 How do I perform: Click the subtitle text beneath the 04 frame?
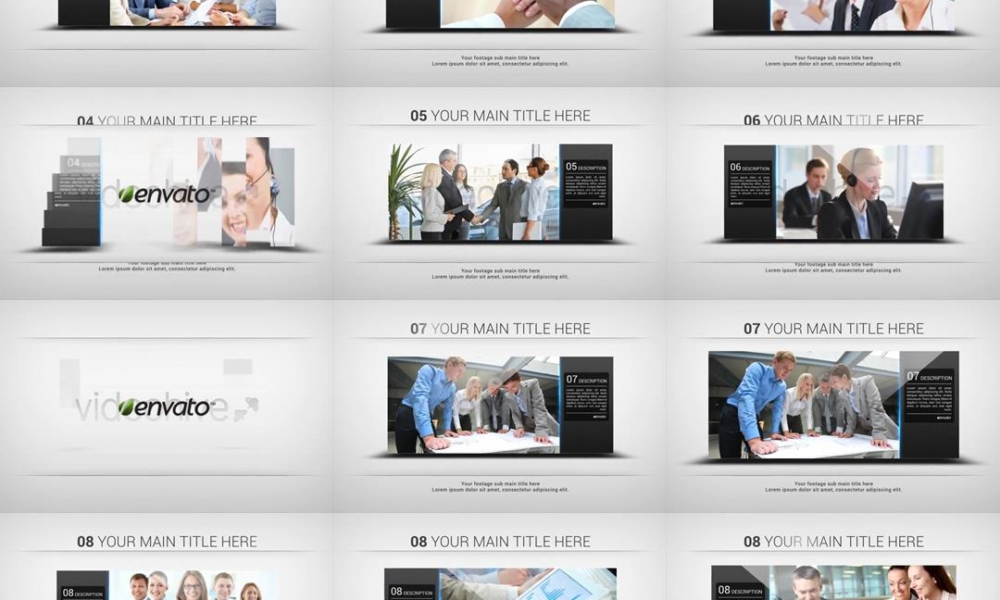pos(166,267)
